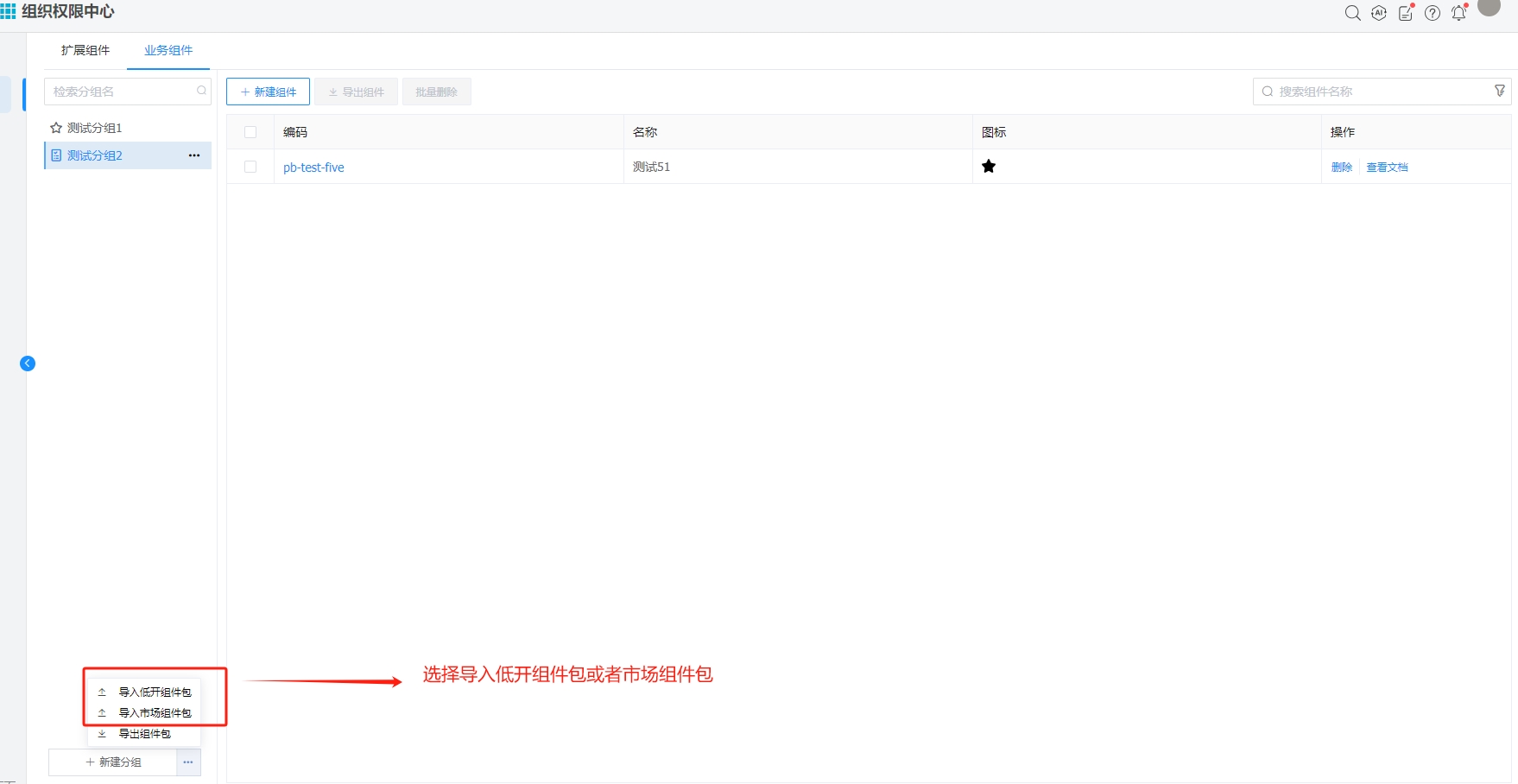Click the 新建组件 button
The height and width of the screenshot is (784, 1518).
[268, 92]
